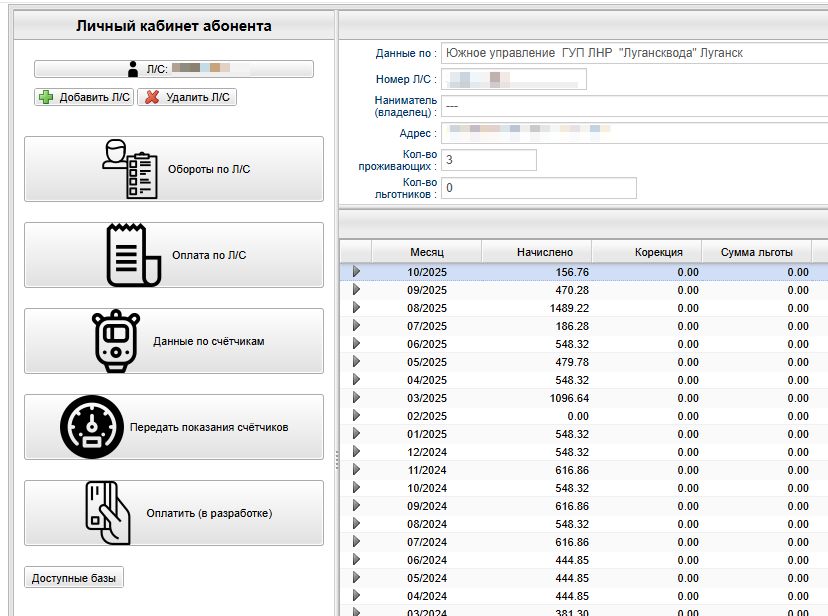Screen dimensions: 828x616
Task: Click the vertical panel splitter handle
Action: (336, 460)
